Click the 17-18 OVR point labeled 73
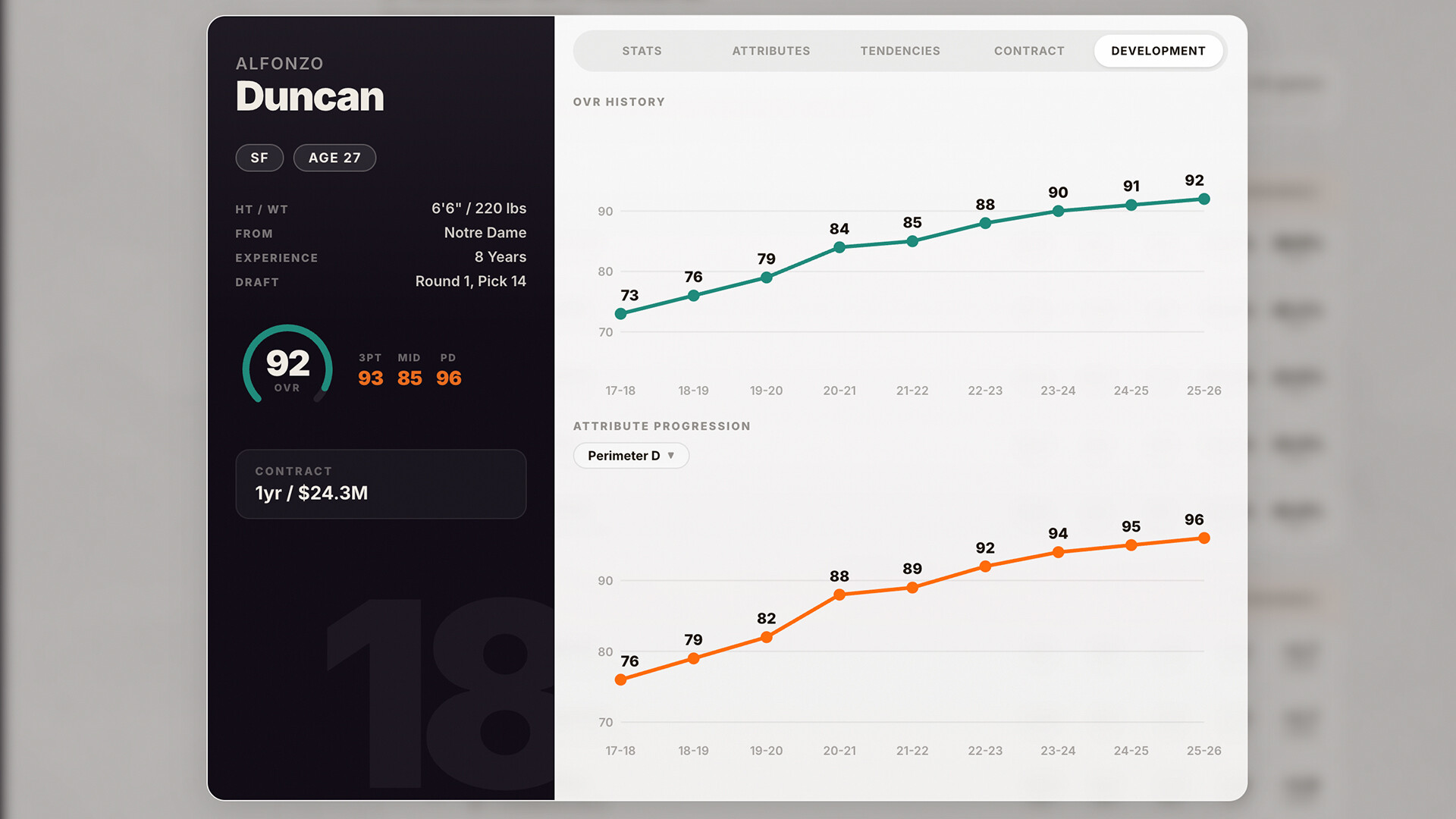 [621, 314]
